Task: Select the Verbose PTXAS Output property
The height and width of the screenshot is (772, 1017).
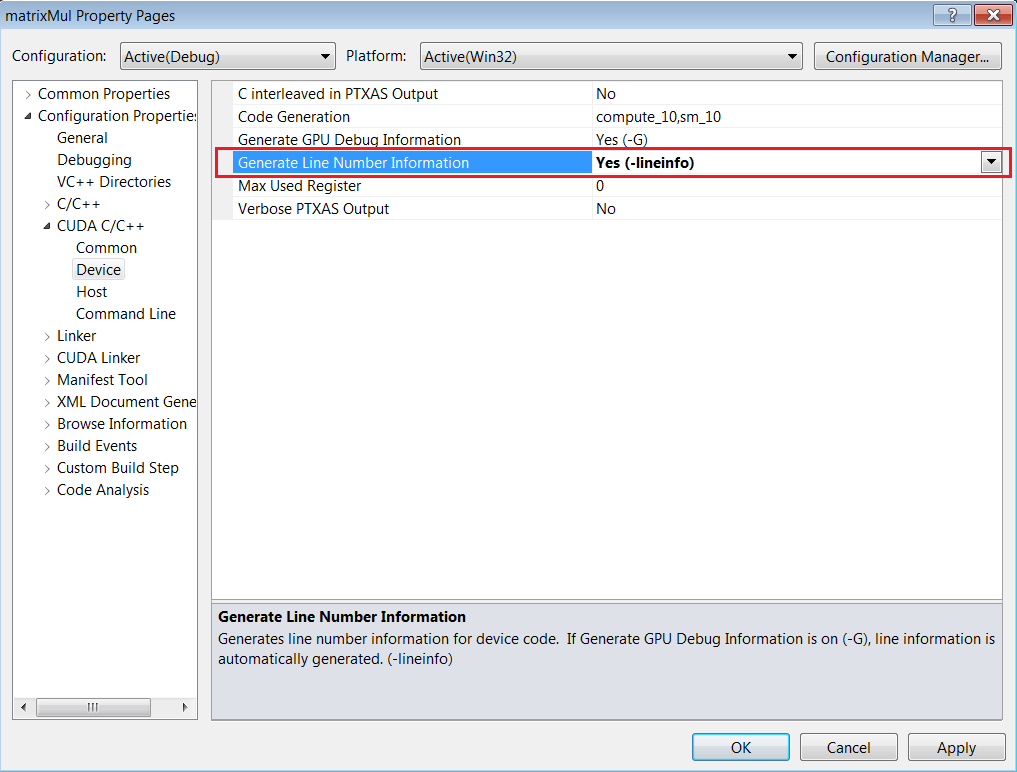Action: [x=313, y=209]
